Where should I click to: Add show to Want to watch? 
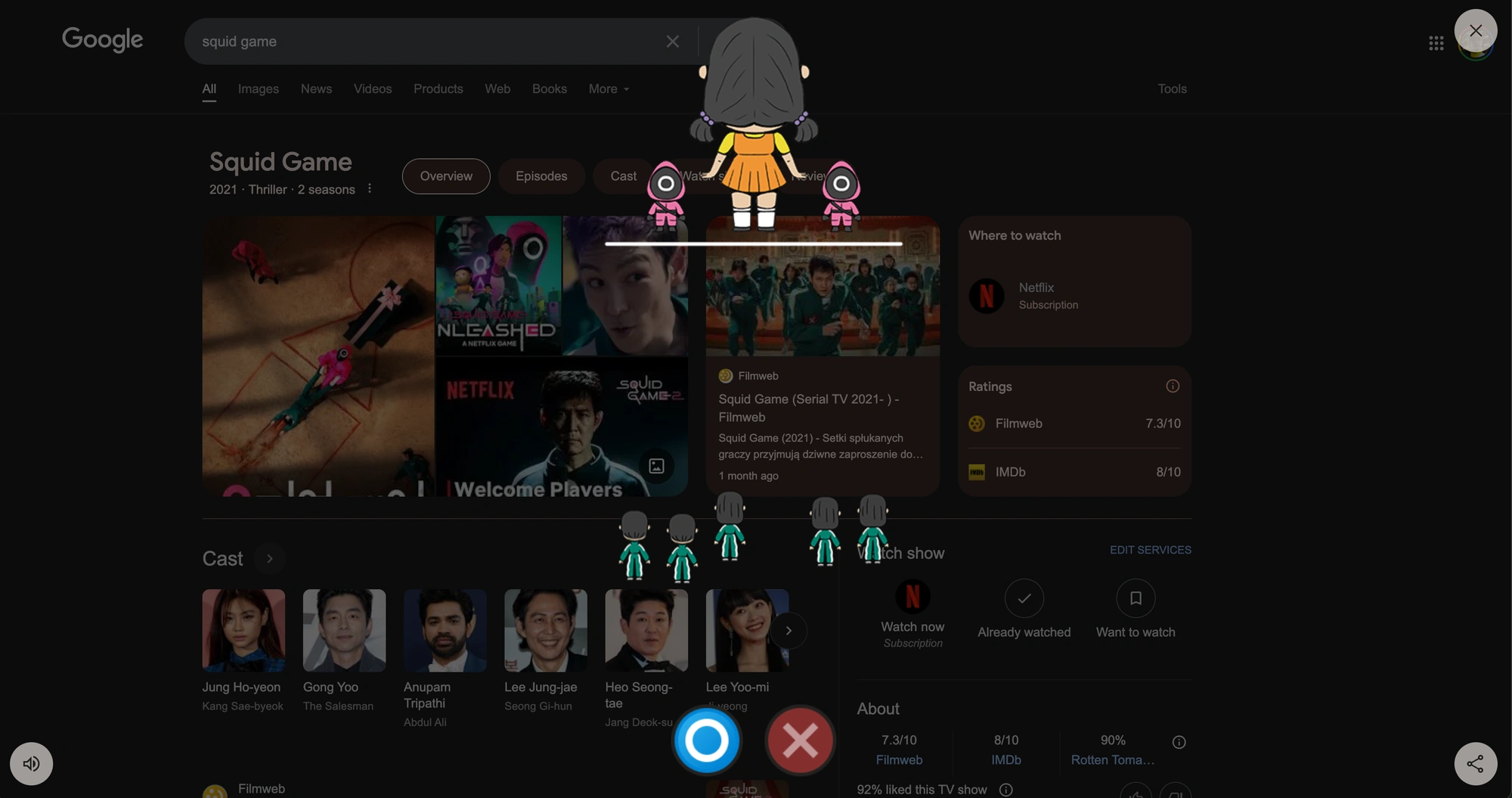pos(1136,598)
